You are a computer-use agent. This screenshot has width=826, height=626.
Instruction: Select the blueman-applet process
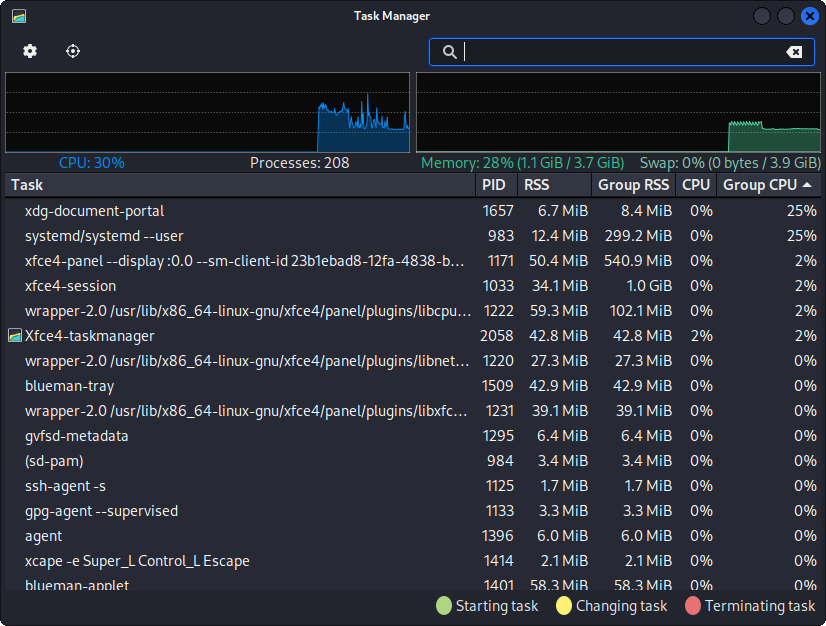[x=413, y=582]
